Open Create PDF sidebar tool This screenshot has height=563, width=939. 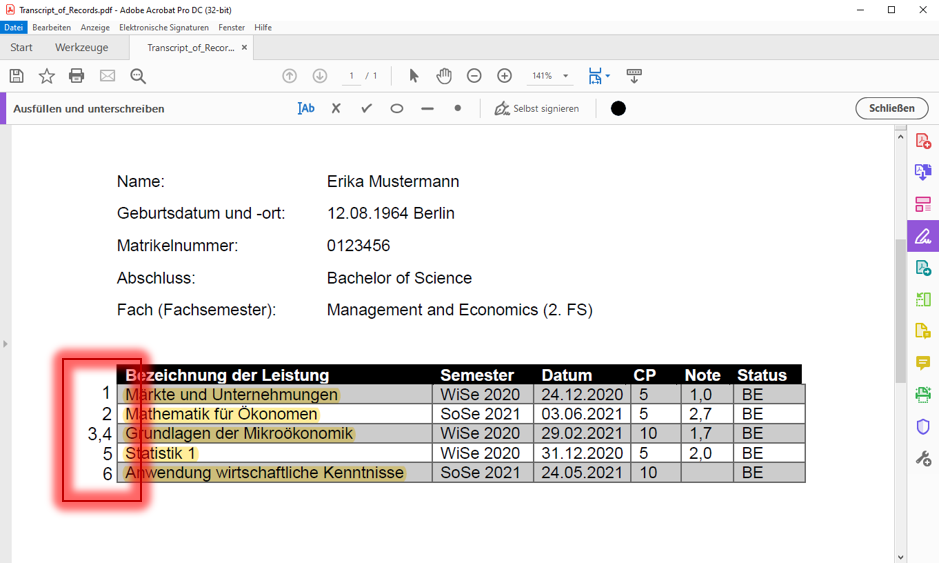pos(923,141)
